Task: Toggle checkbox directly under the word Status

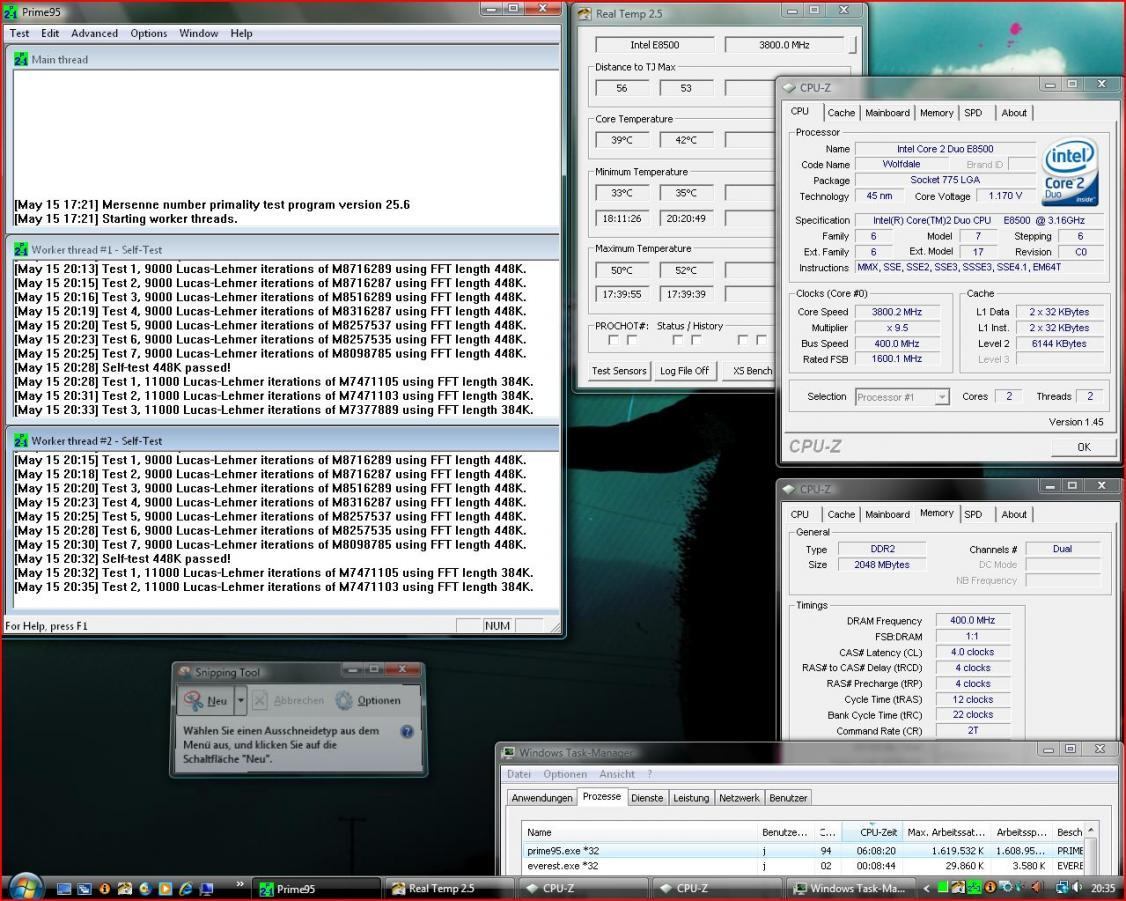Action: (677, 340)
